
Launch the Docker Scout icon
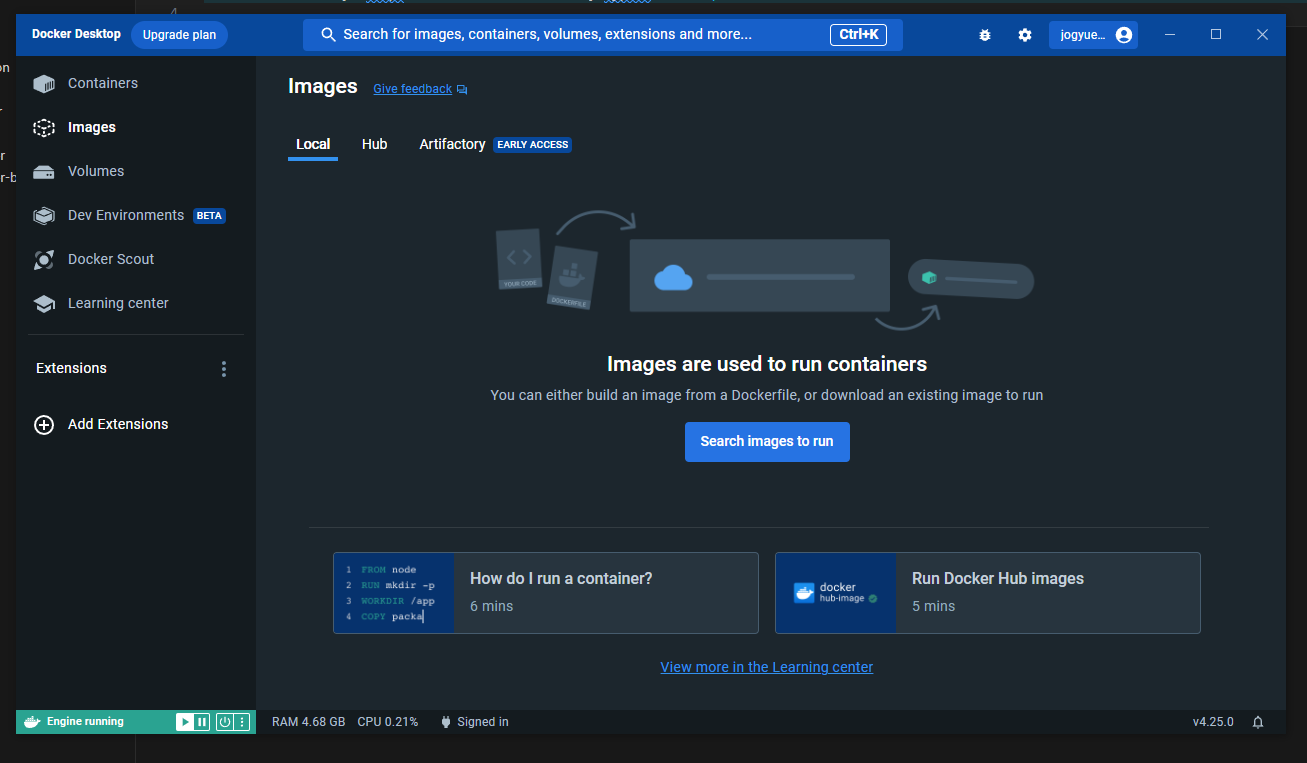point(44,260)
